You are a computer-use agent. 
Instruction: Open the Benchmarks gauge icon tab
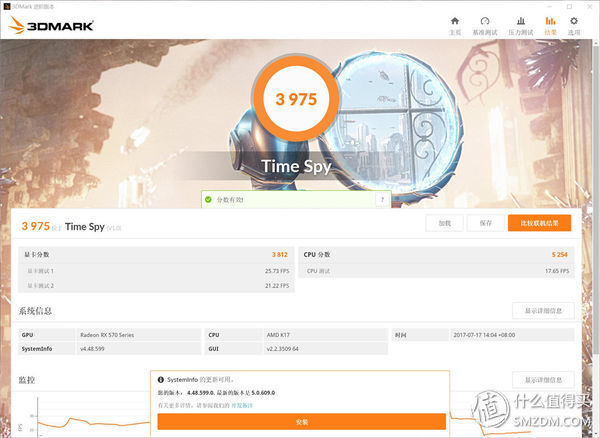point(485,26)
